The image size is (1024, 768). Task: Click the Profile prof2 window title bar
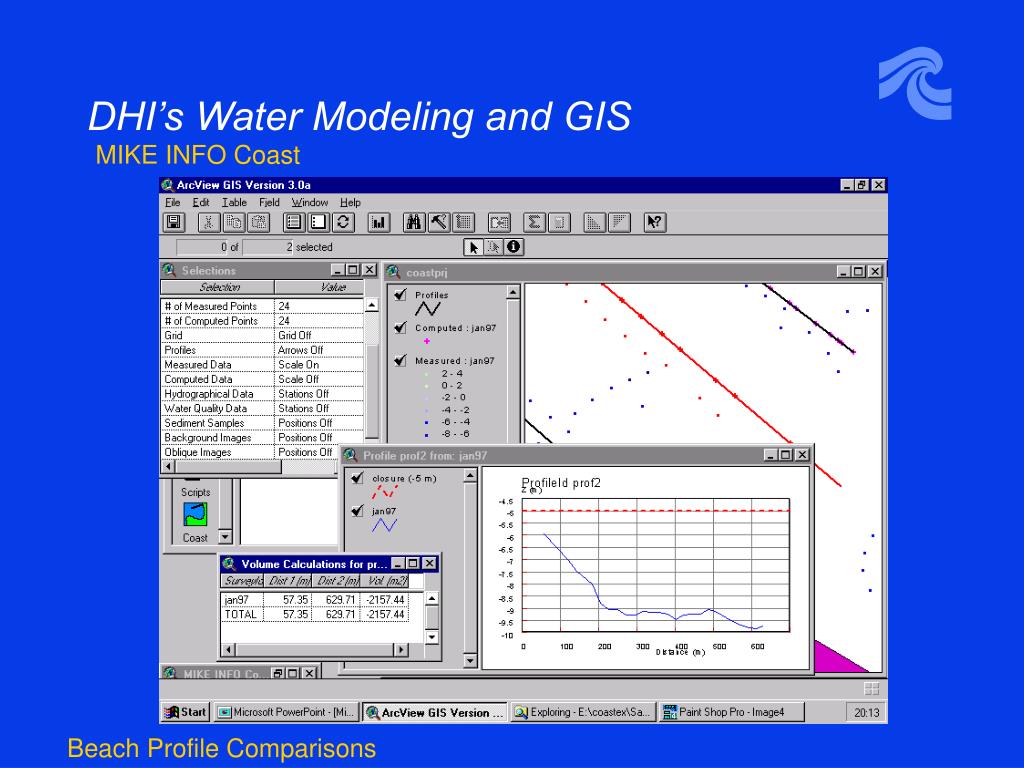pyautogui.click(x=577, y=455)
